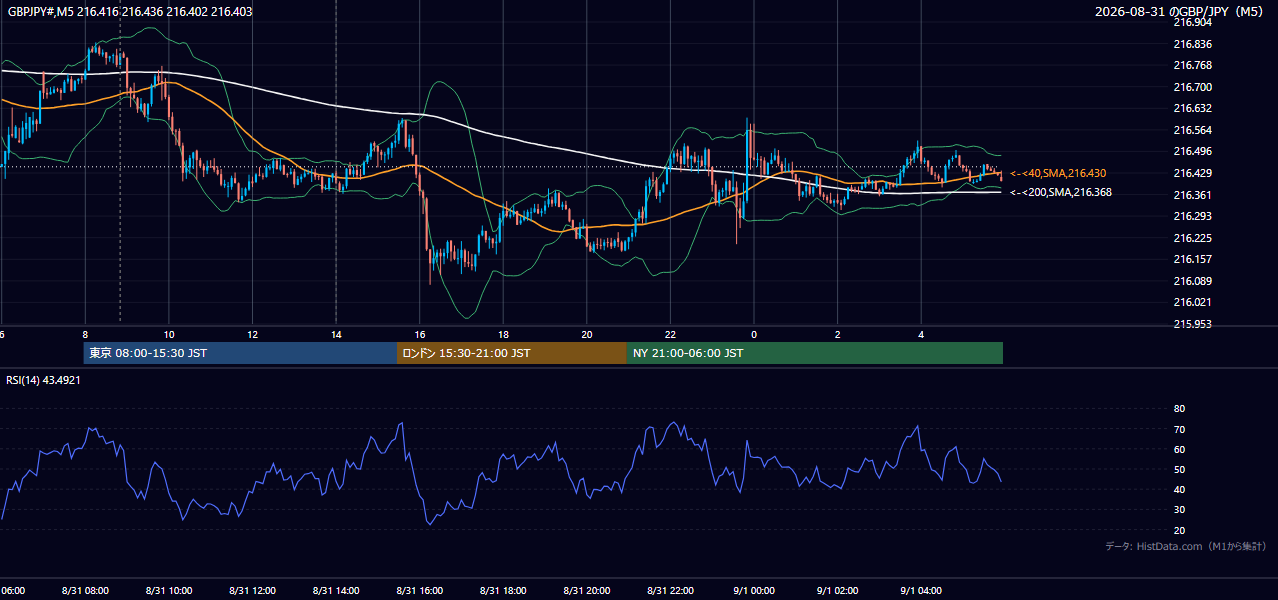Click the RSI(14) 43.4921 indicator label
The image size is (1278, 600).
click(44, 380)
